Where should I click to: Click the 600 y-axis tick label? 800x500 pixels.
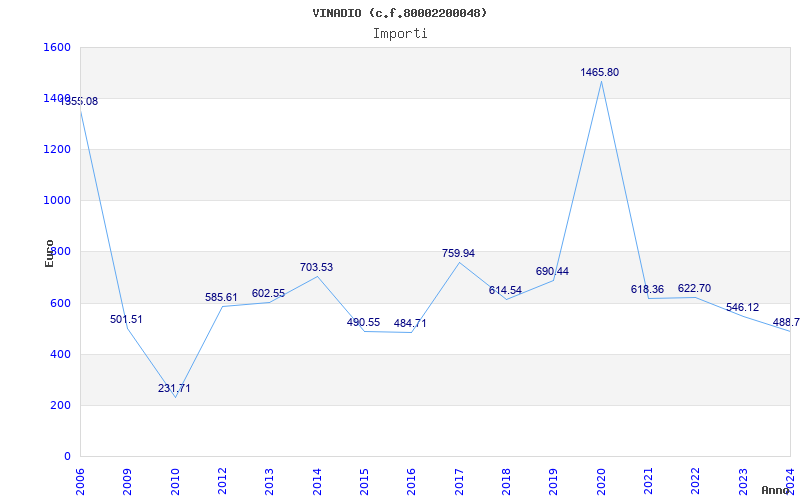(x=60, y=304)
